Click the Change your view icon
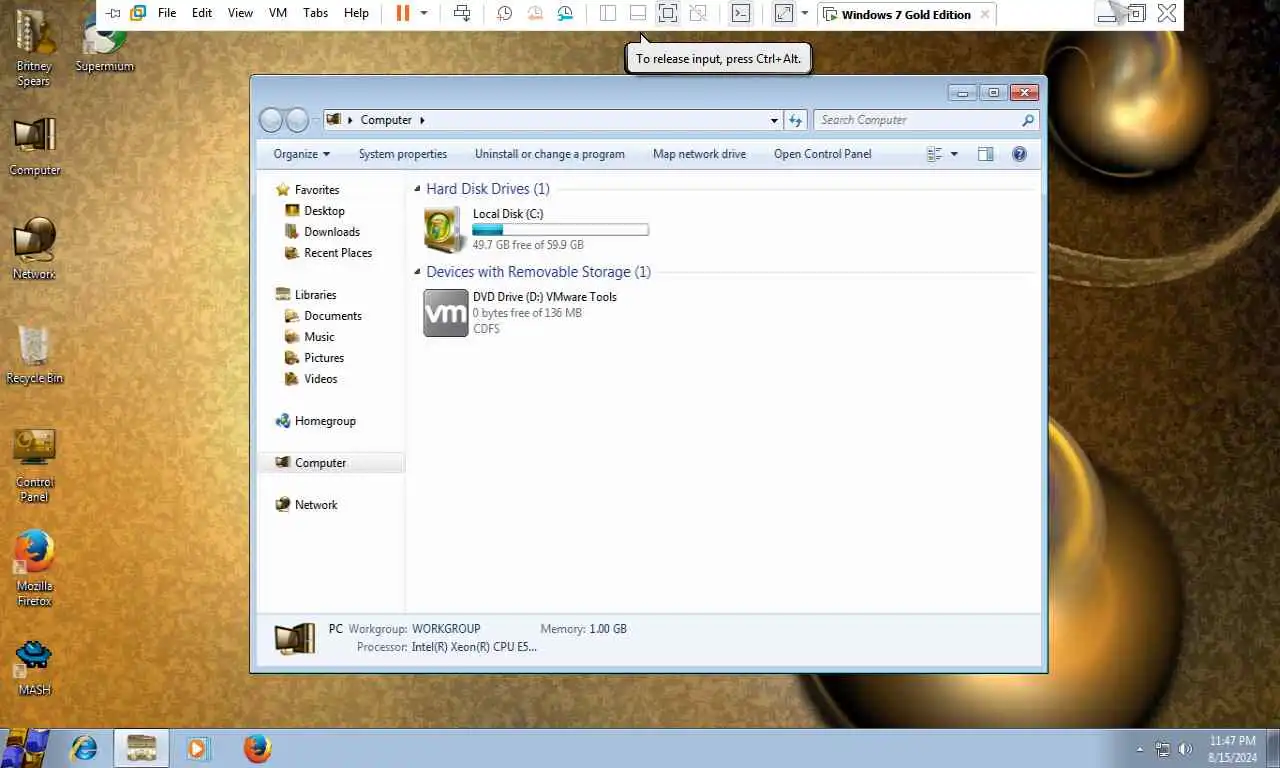The height and width of the screenshot is (768, 1280). pyautogui.click(x=935, y=154)
